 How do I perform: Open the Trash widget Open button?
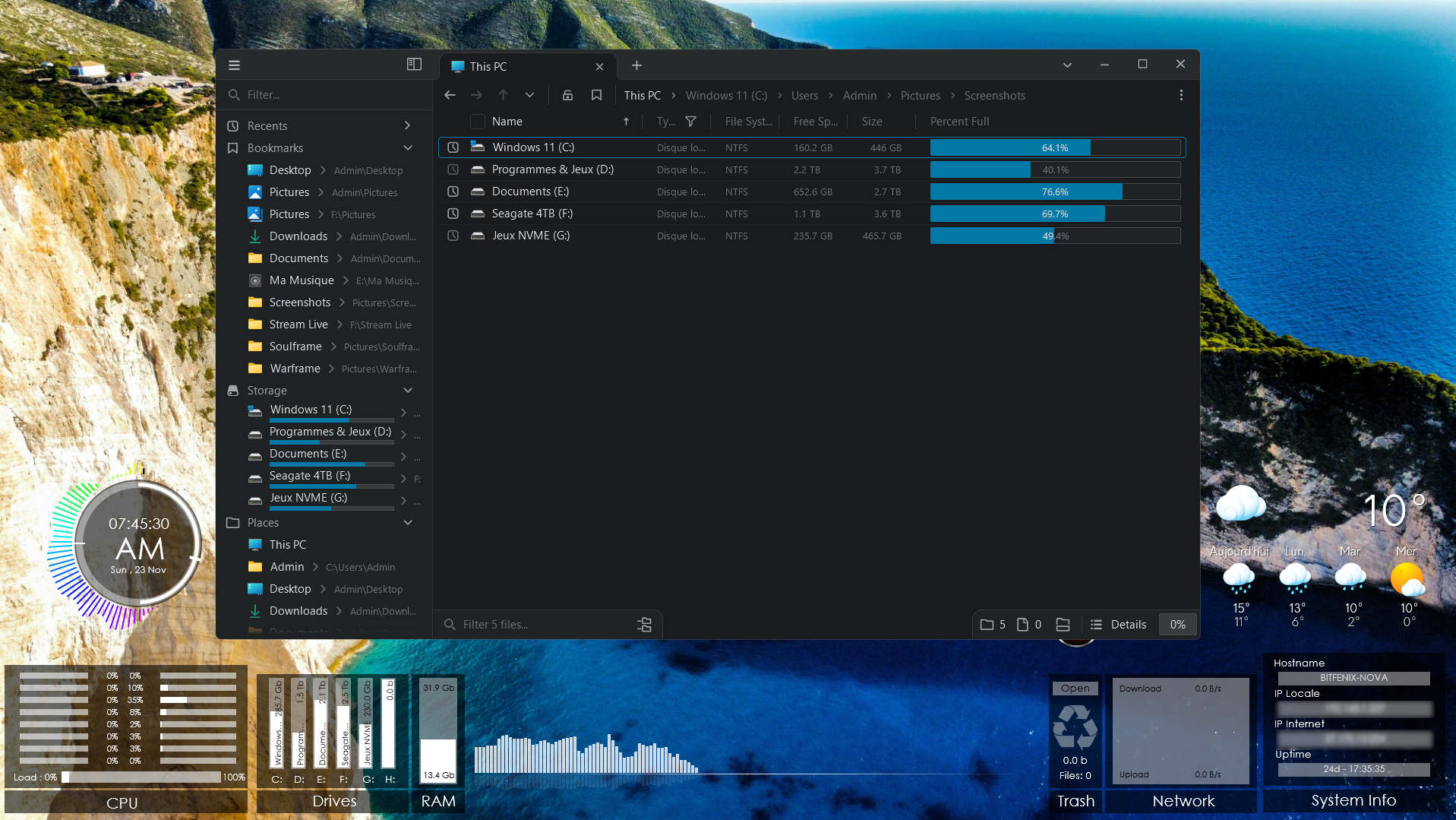tap(1075, 689)
